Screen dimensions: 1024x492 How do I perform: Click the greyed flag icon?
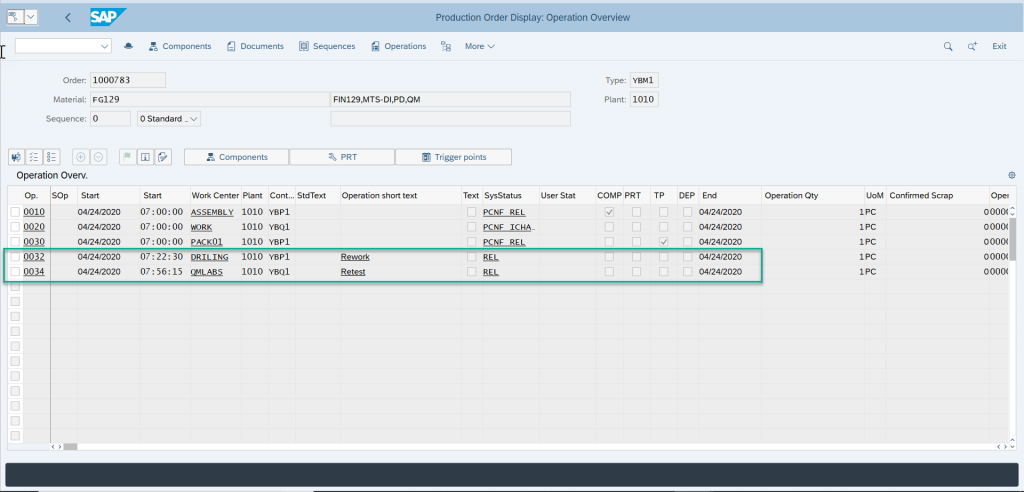(x=127, y=157)
